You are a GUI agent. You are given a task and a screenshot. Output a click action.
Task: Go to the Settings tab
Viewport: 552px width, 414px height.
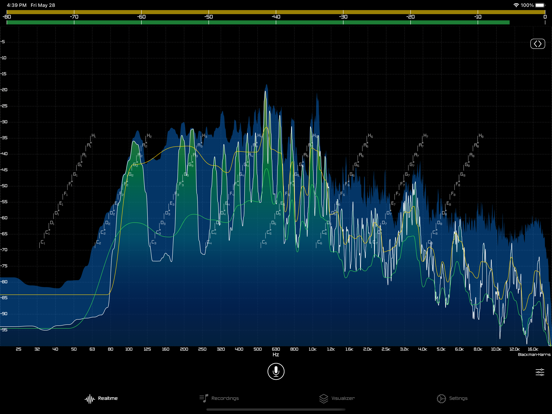(452, 398)
